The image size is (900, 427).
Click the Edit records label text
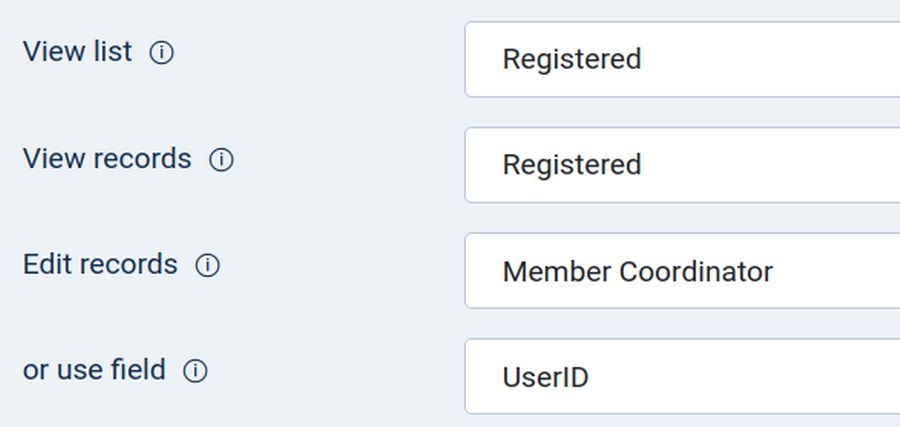pyautogui.click(x=100, y=264)
